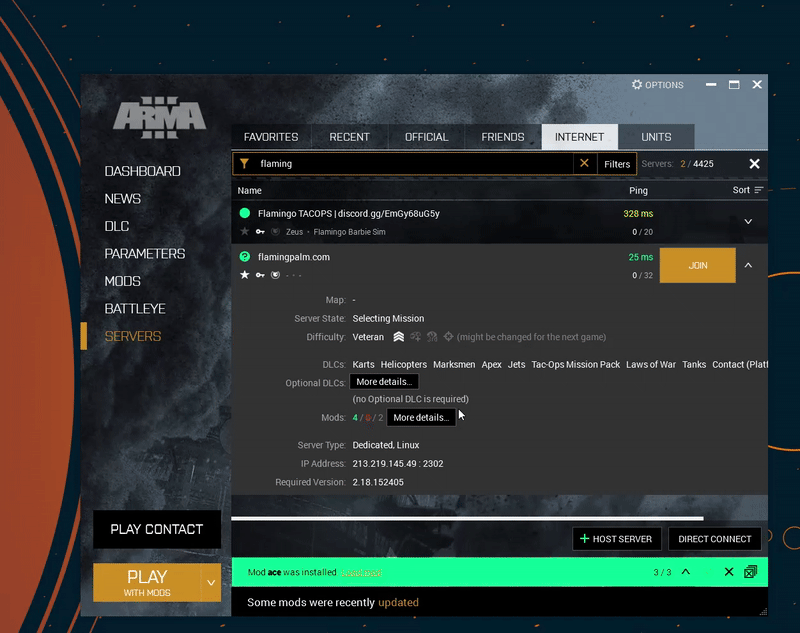Click the dismiss-all notifications icon
This screenshot has height=633, width=800.
click(752, 572)
